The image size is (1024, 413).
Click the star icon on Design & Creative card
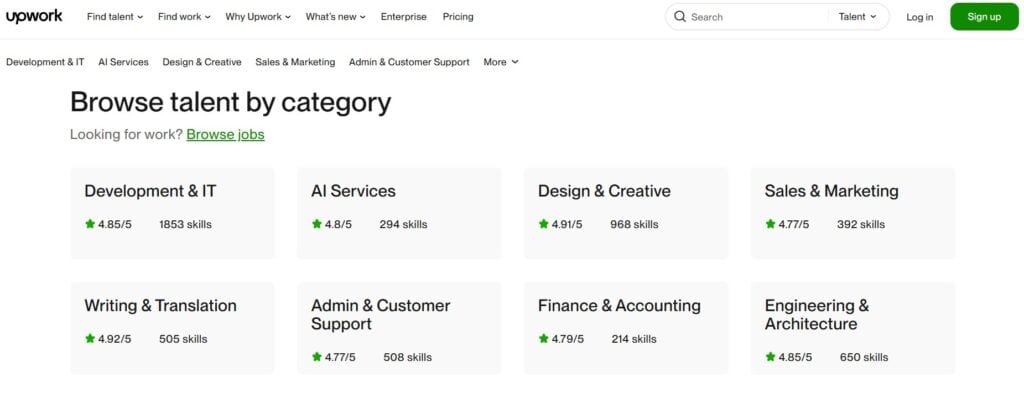click(x=543, y=224)
